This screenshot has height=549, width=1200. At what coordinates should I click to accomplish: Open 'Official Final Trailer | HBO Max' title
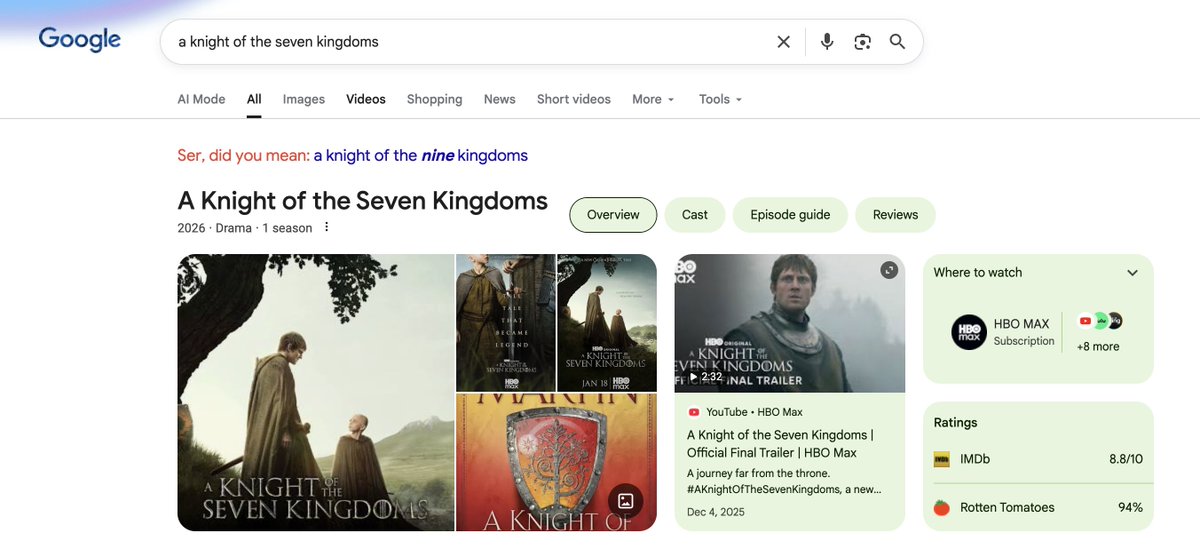pyautogui.click(x=780, y=444)
